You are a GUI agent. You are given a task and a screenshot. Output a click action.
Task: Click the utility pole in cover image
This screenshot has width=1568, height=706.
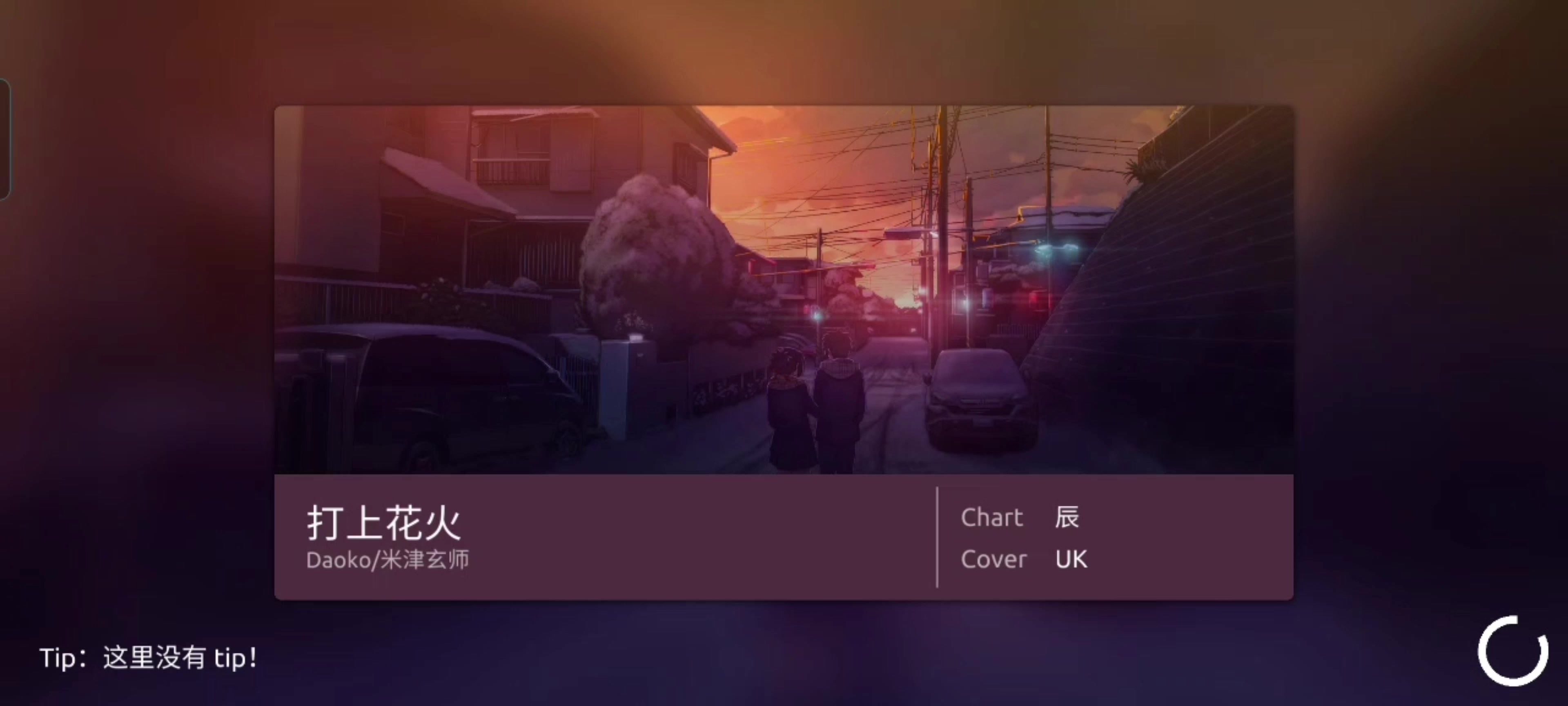tap(942, 232)
